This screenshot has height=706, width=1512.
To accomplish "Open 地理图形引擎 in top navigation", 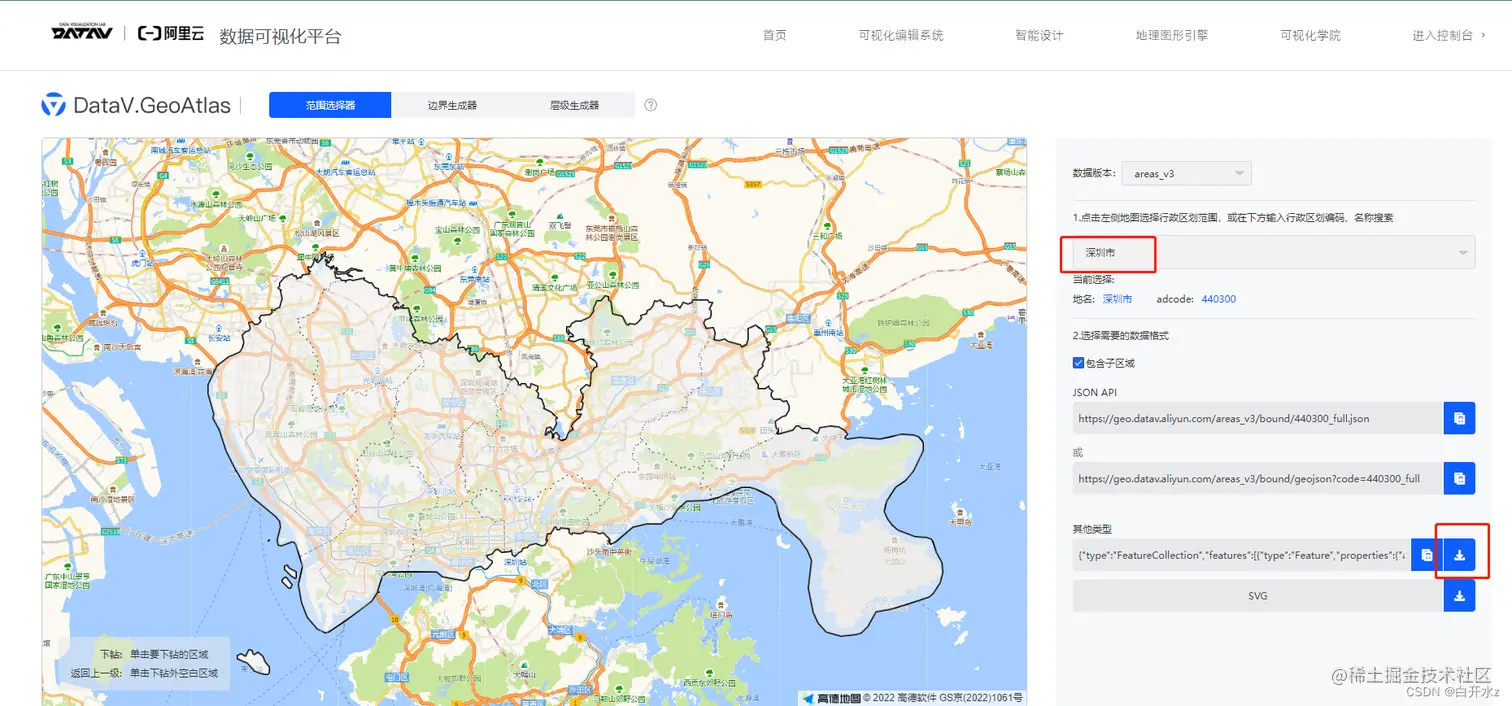I will (1171, 35).
